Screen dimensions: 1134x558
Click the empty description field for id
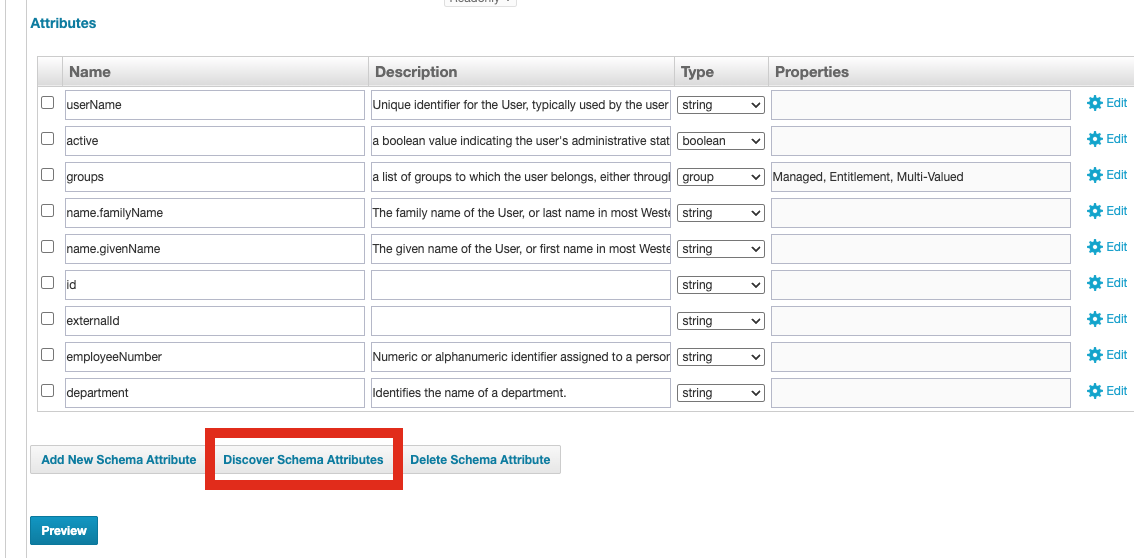tap(520, 285)
